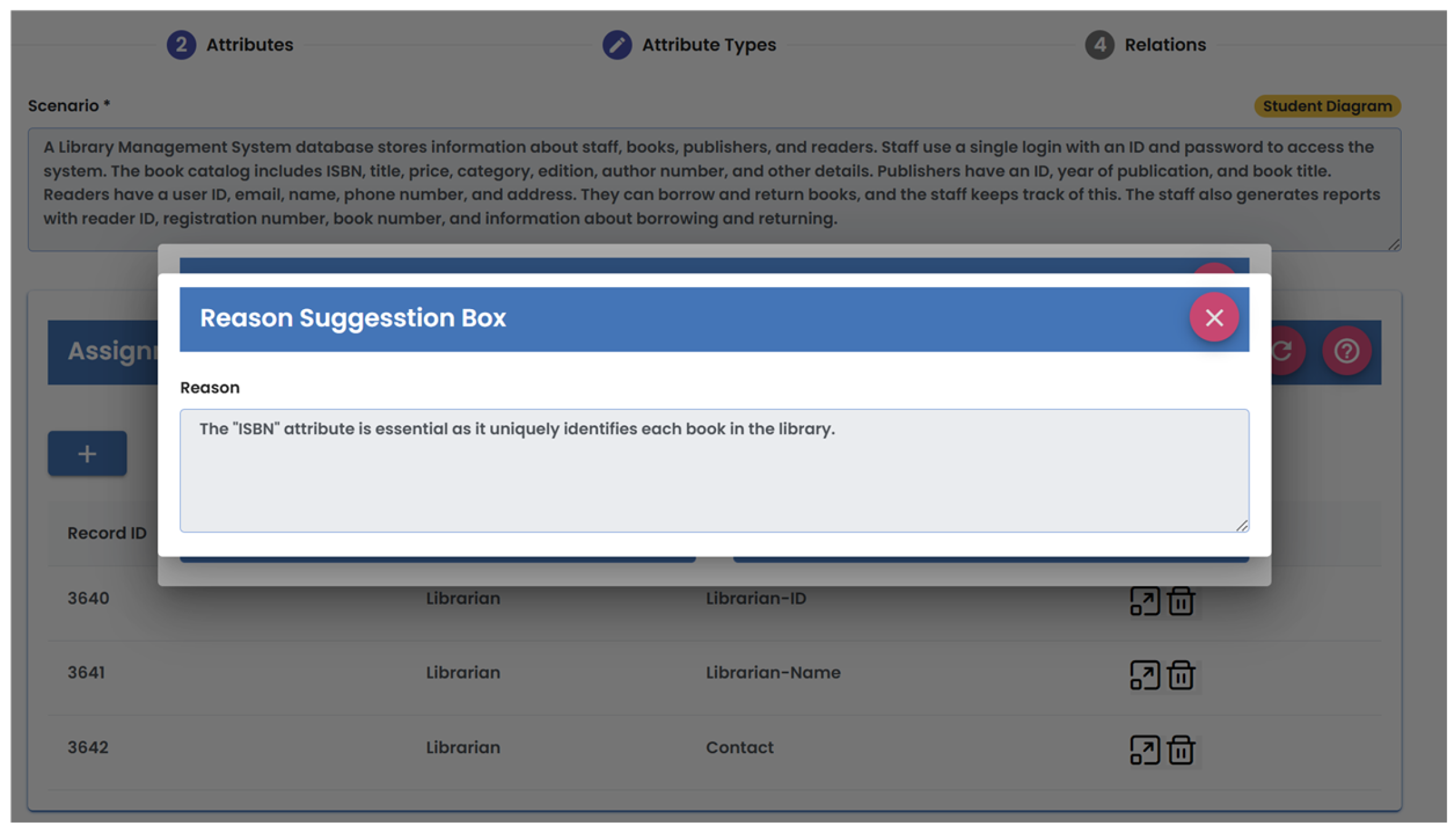
Task: Go to Attribute Types step
Action: [708, 45]
